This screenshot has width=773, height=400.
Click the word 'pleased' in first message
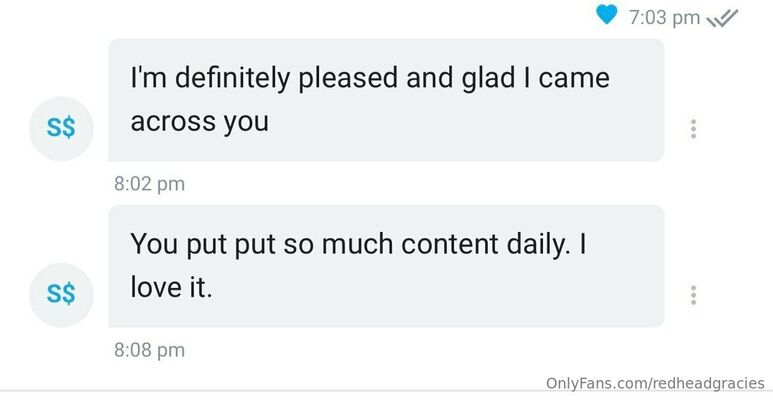click(x=348, y=79)
